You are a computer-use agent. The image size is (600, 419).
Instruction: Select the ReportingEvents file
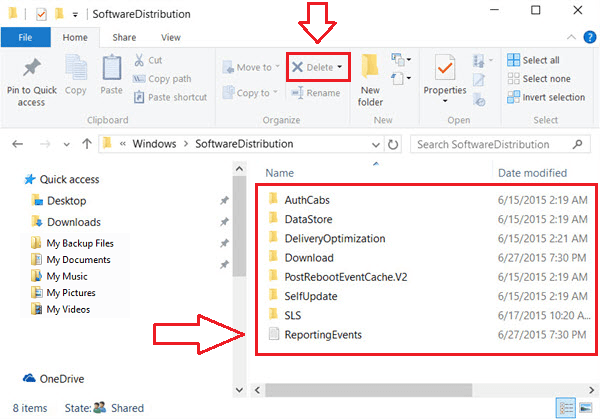tap(322, 334)
